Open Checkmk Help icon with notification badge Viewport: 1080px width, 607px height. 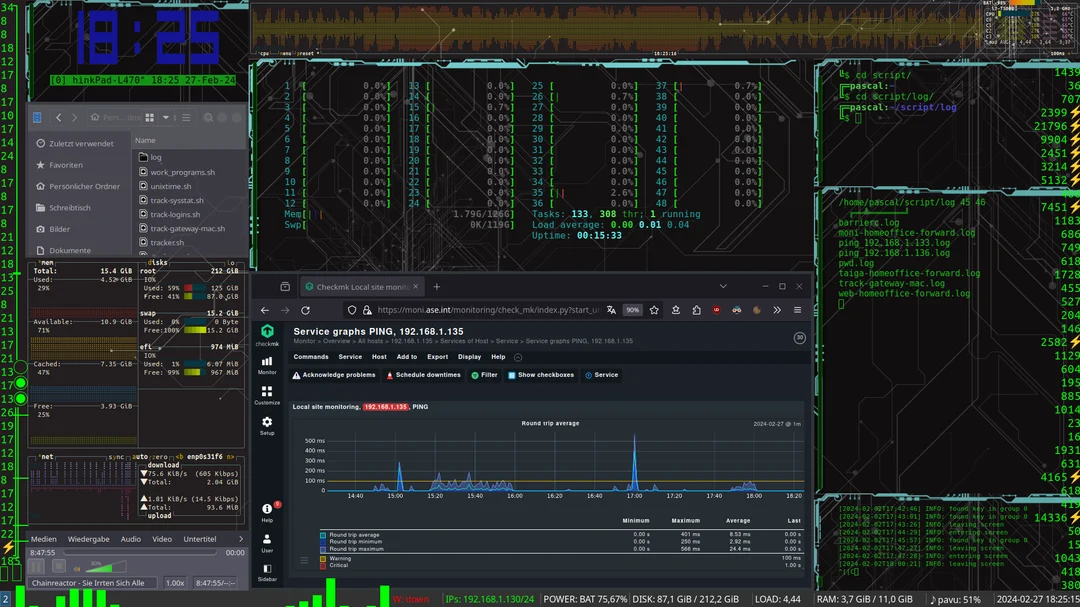tap(266, 509)
